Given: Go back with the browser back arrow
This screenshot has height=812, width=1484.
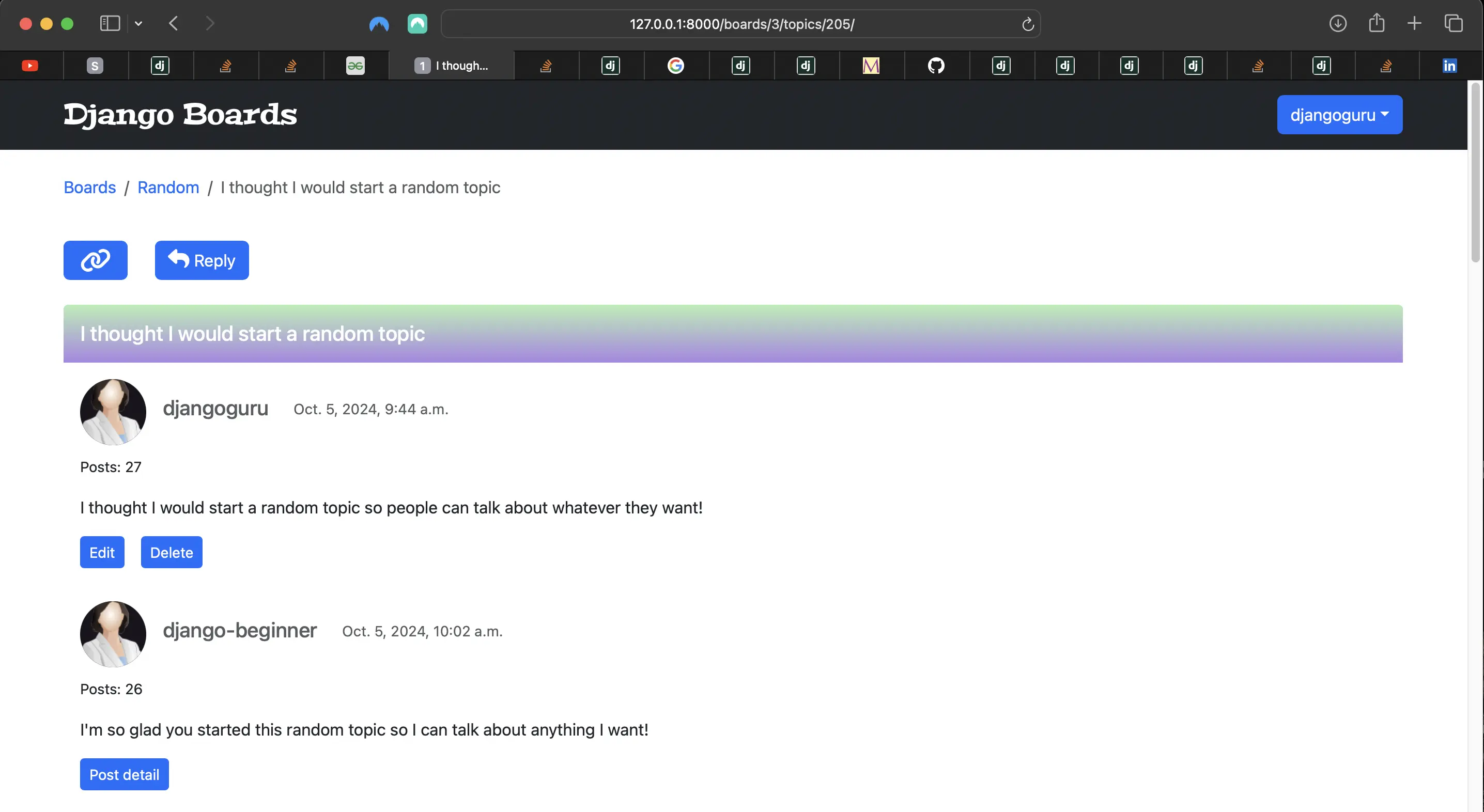Looking at the screenshot, I should [174, 24].
